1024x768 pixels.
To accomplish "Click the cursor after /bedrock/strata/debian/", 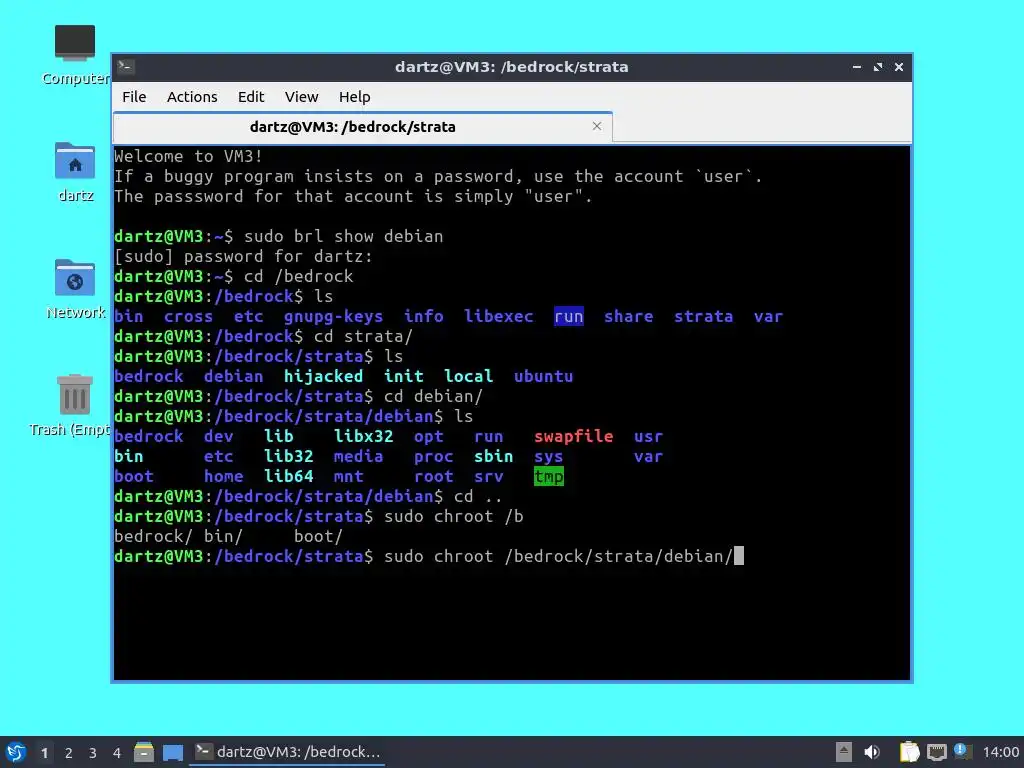I will point(739,556).
